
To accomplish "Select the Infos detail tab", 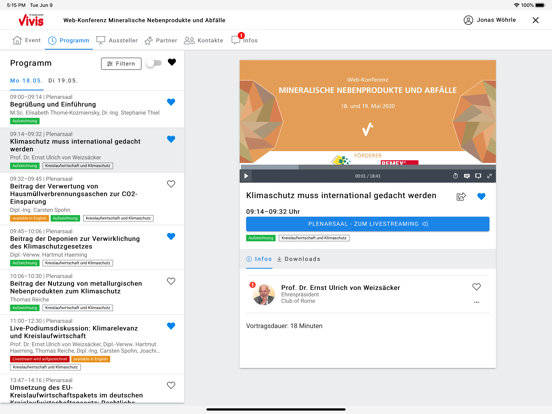I will click(259, 259).
